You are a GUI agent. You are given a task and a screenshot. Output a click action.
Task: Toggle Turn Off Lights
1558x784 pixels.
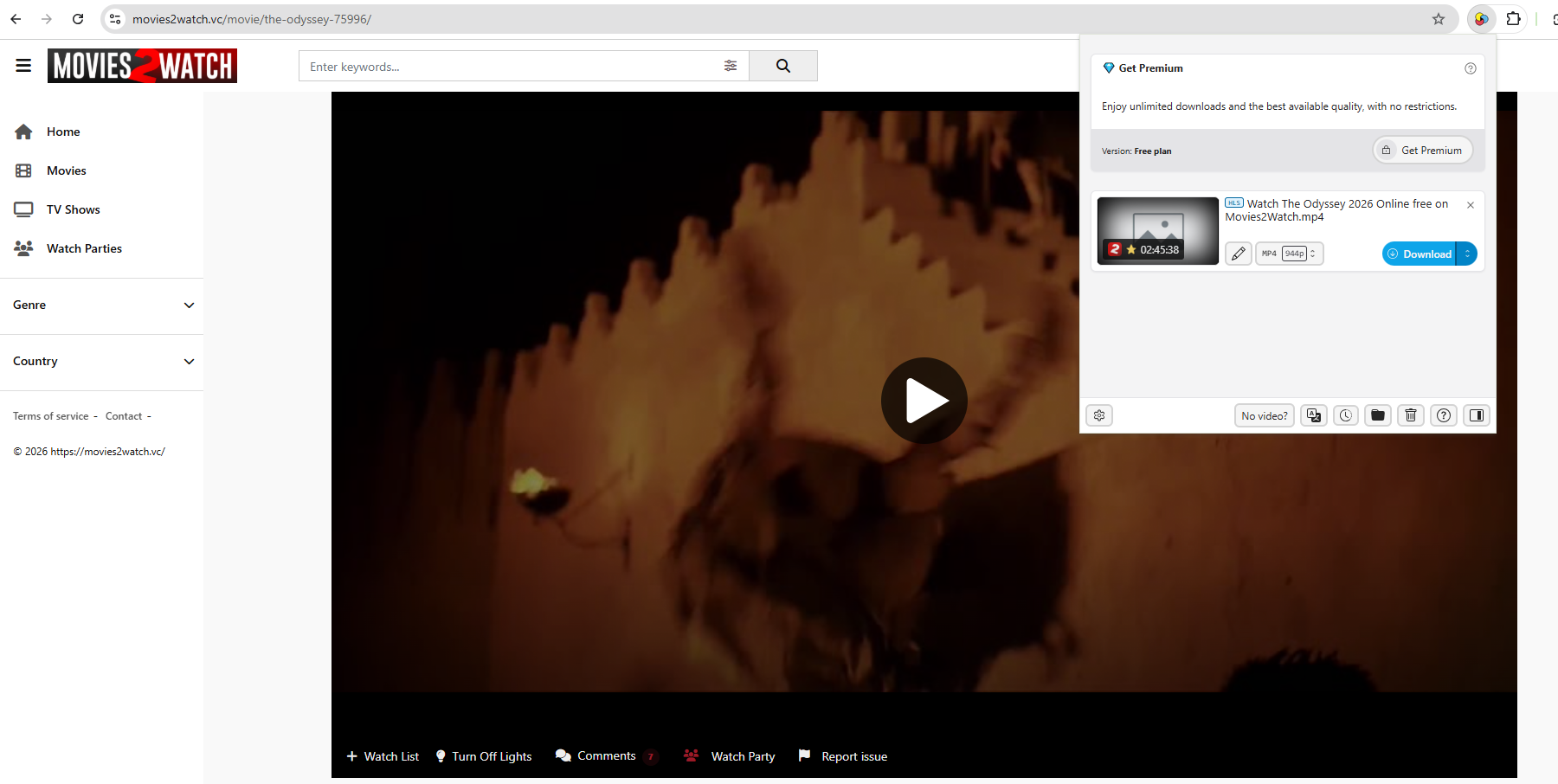pyautogui.click(x=484, y=756)
